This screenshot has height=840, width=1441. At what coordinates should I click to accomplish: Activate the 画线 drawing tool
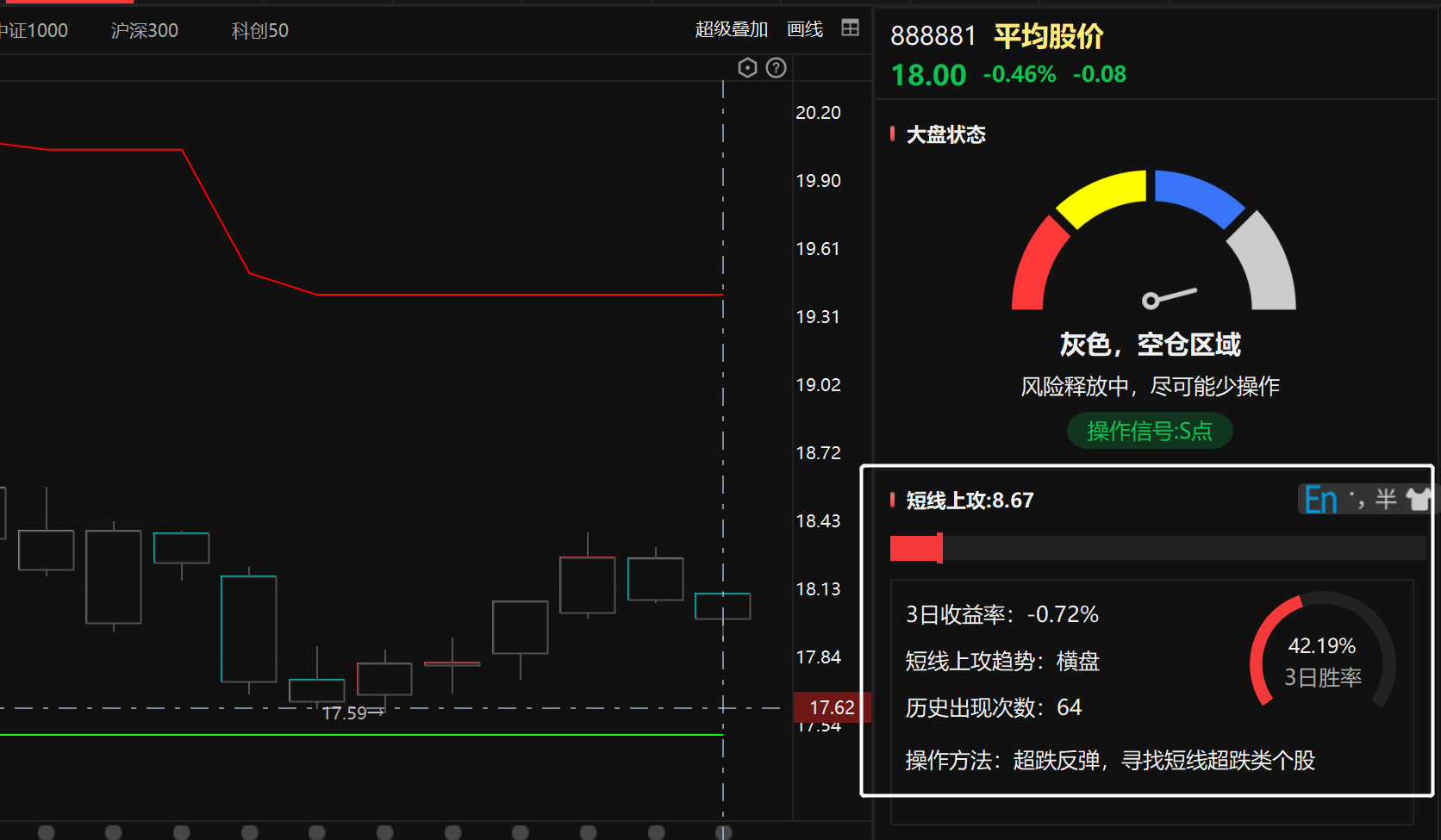coord(805,29)
